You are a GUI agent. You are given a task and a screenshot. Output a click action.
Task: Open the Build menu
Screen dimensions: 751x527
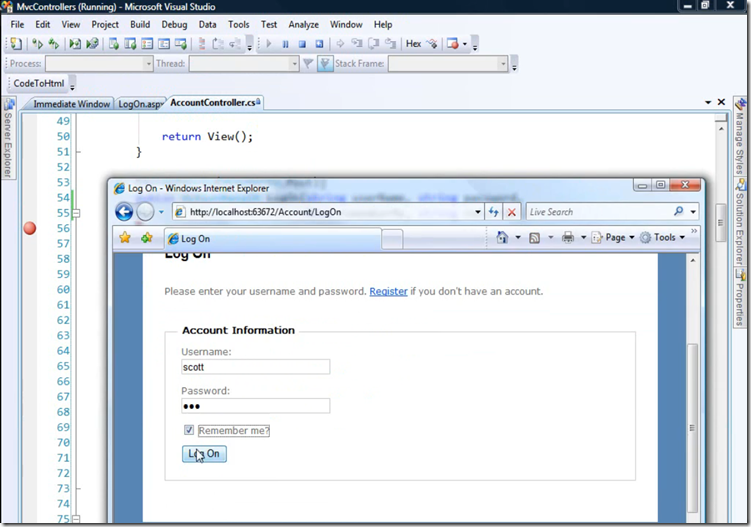(x=140, y=24)
